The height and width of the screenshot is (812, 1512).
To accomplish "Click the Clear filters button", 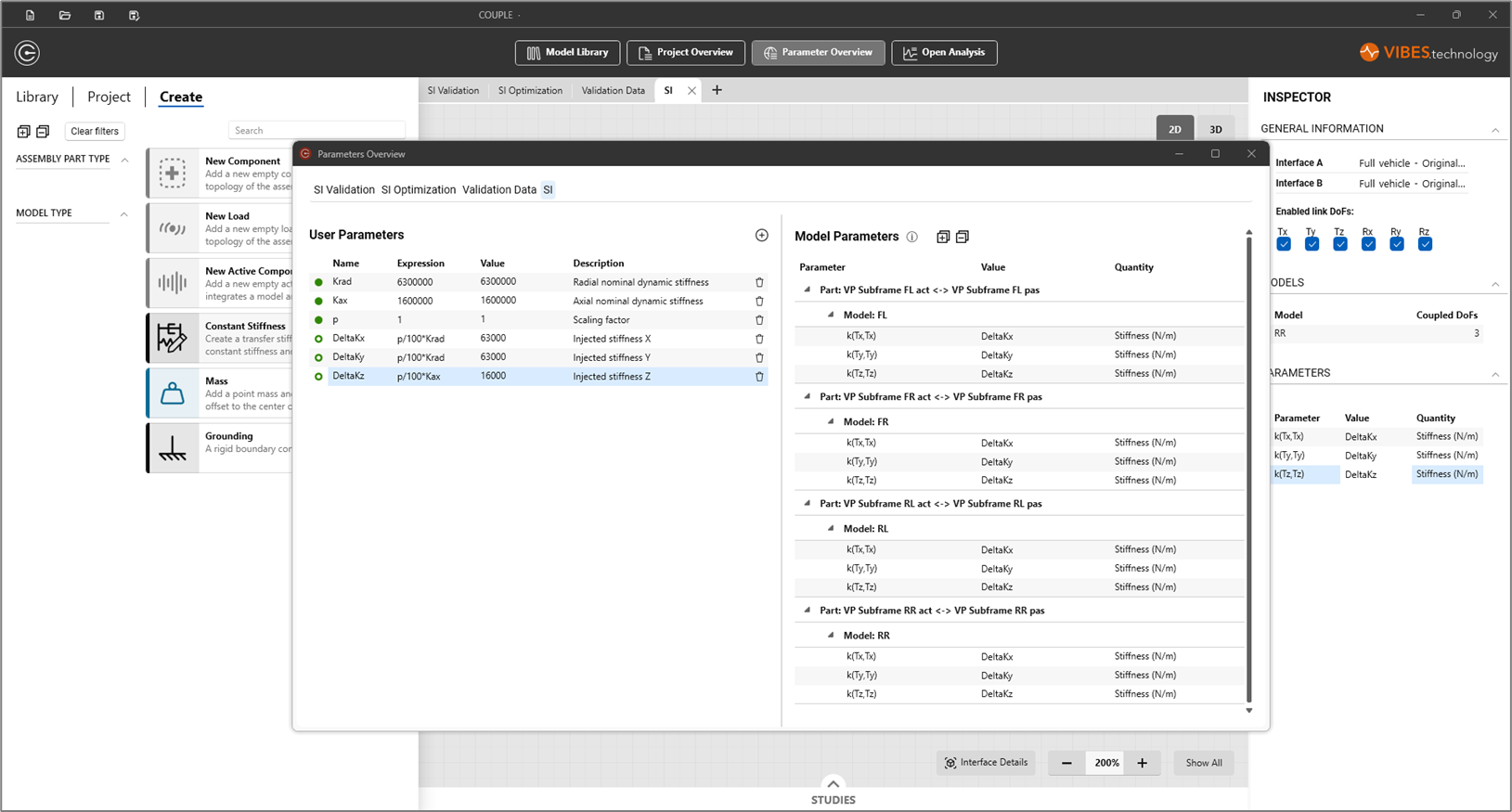I will (x=95, y=132).
